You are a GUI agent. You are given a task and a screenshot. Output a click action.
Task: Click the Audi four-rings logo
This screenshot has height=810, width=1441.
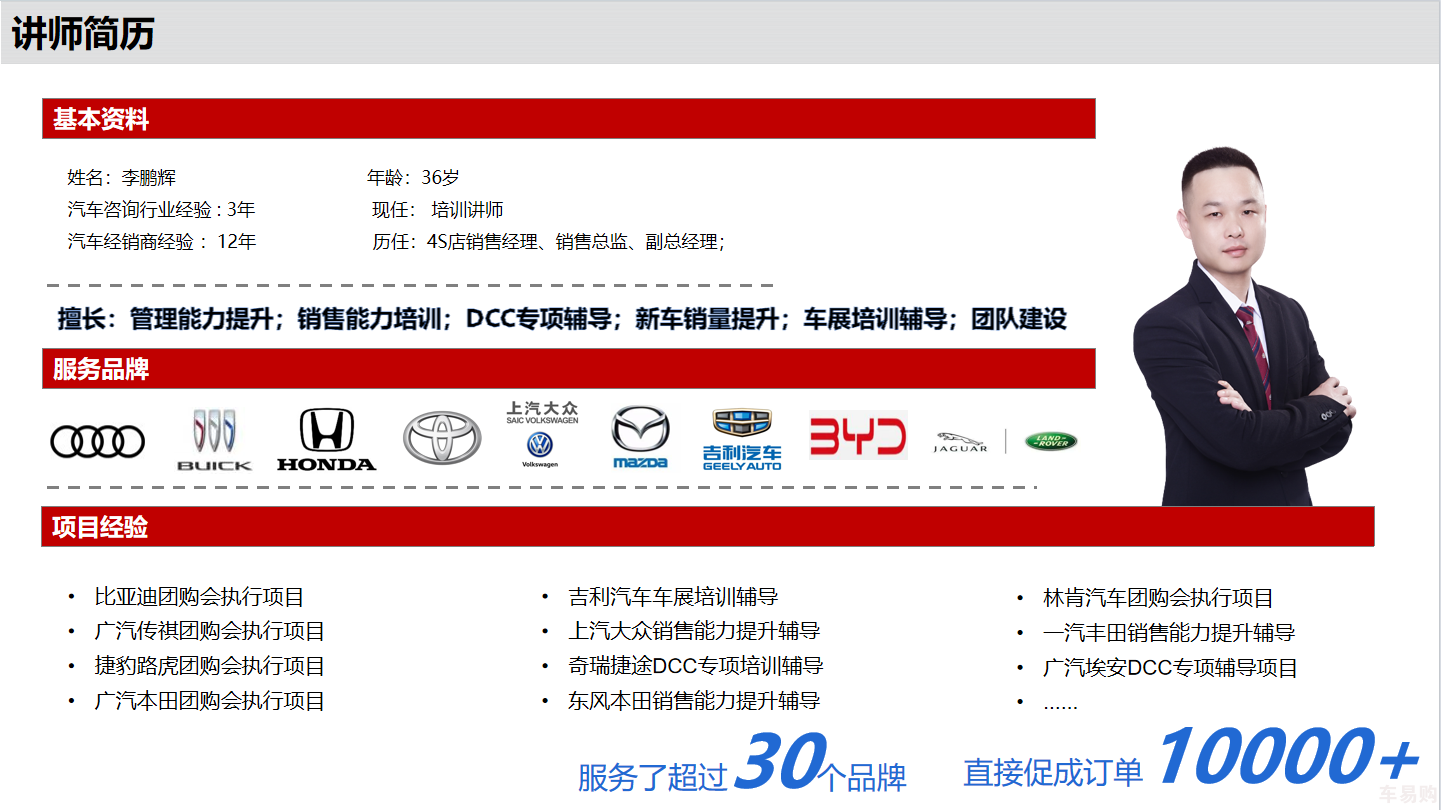click(x=98, y=441)
